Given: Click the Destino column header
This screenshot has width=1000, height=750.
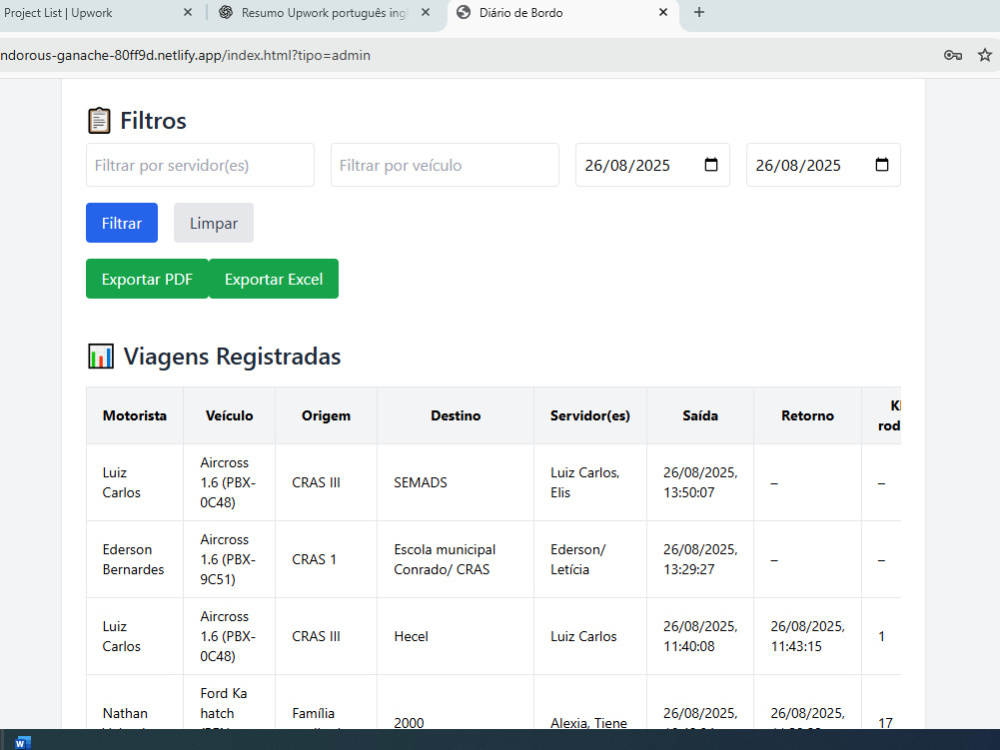Looking at the screenshot, I should (x=455, y=416).
